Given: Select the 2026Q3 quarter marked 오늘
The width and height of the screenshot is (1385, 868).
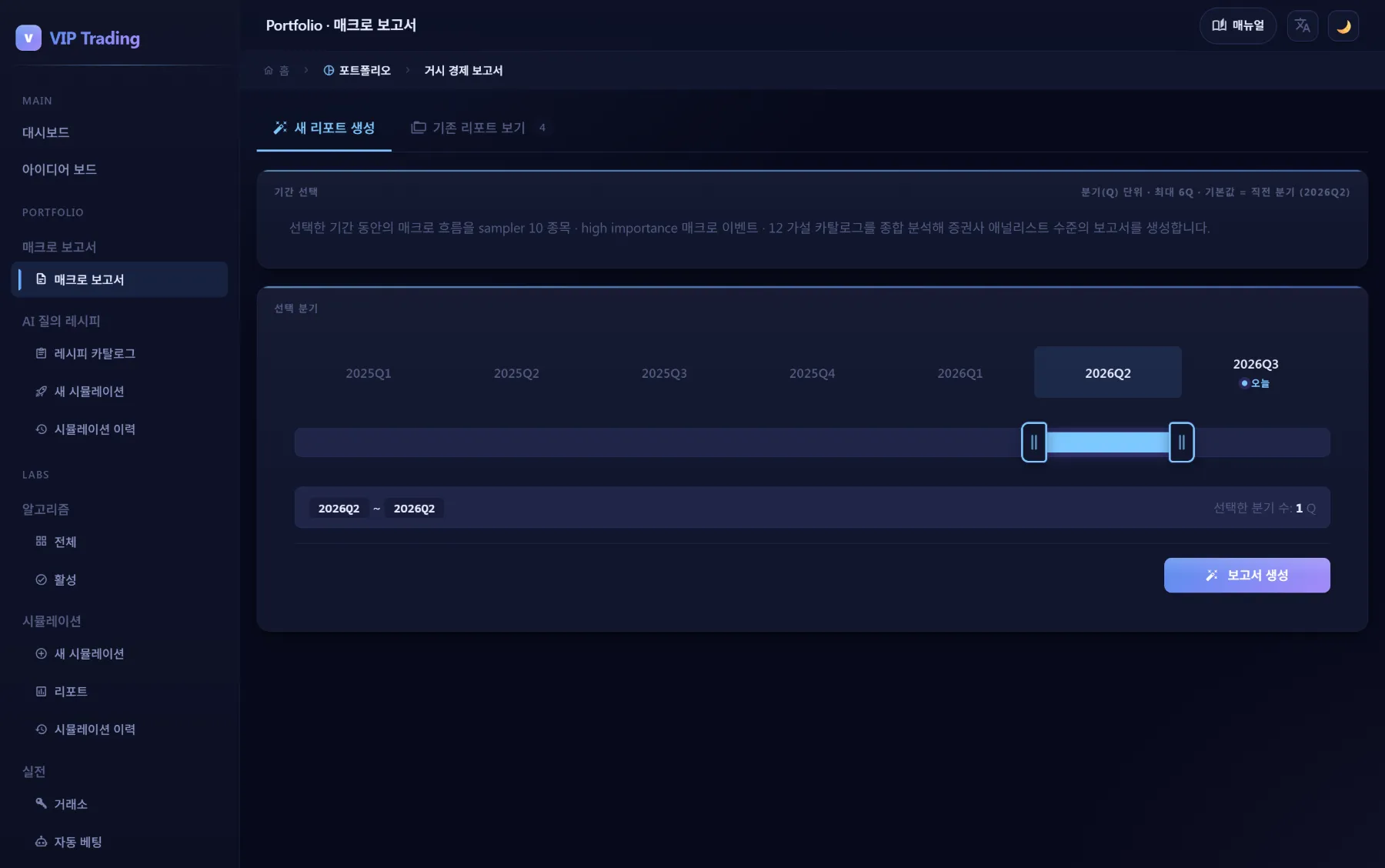Looking at the screenshot, I should tap(1256, 372).
